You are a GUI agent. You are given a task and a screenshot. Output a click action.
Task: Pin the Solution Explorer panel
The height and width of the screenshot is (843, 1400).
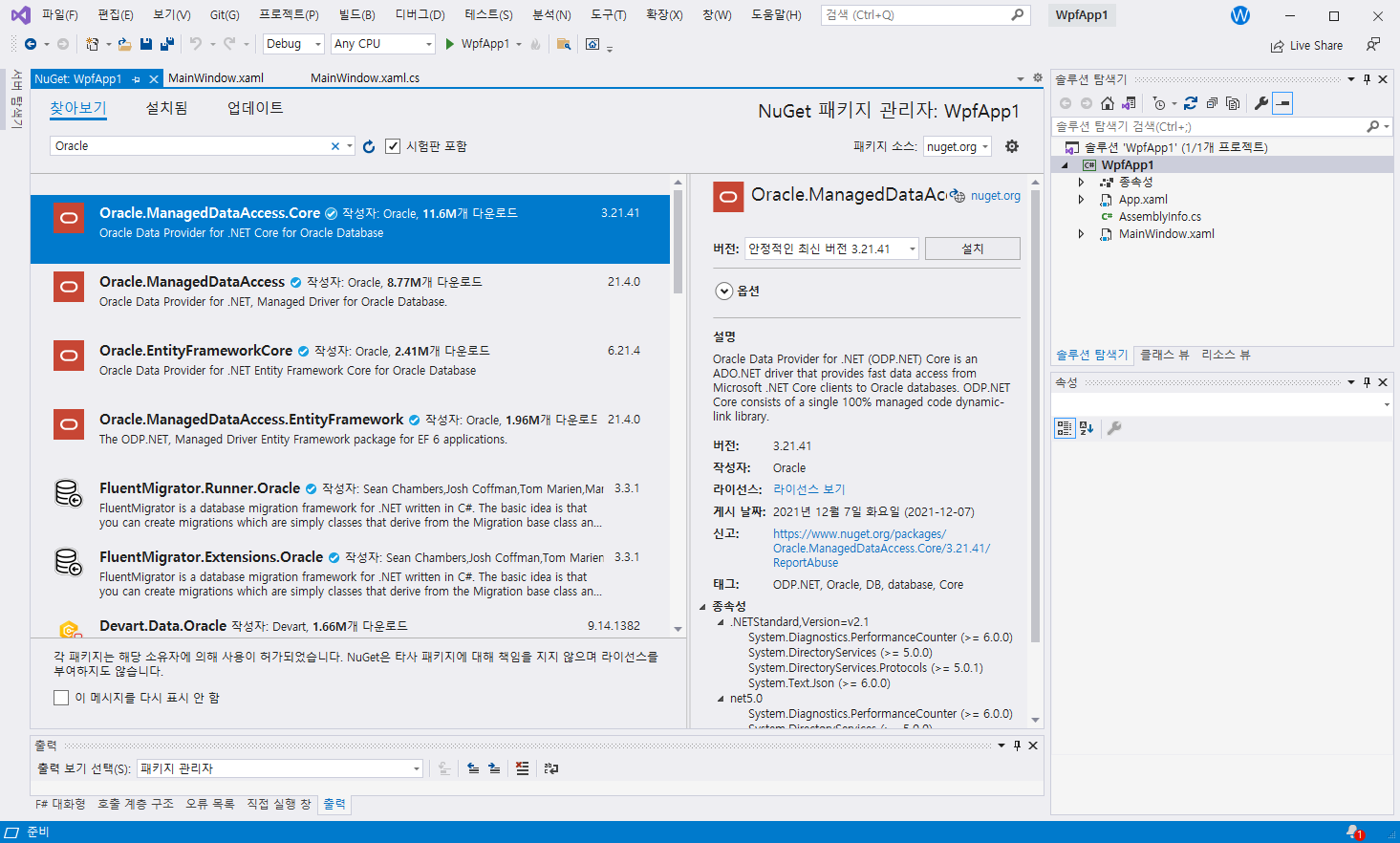(1368, 79)
